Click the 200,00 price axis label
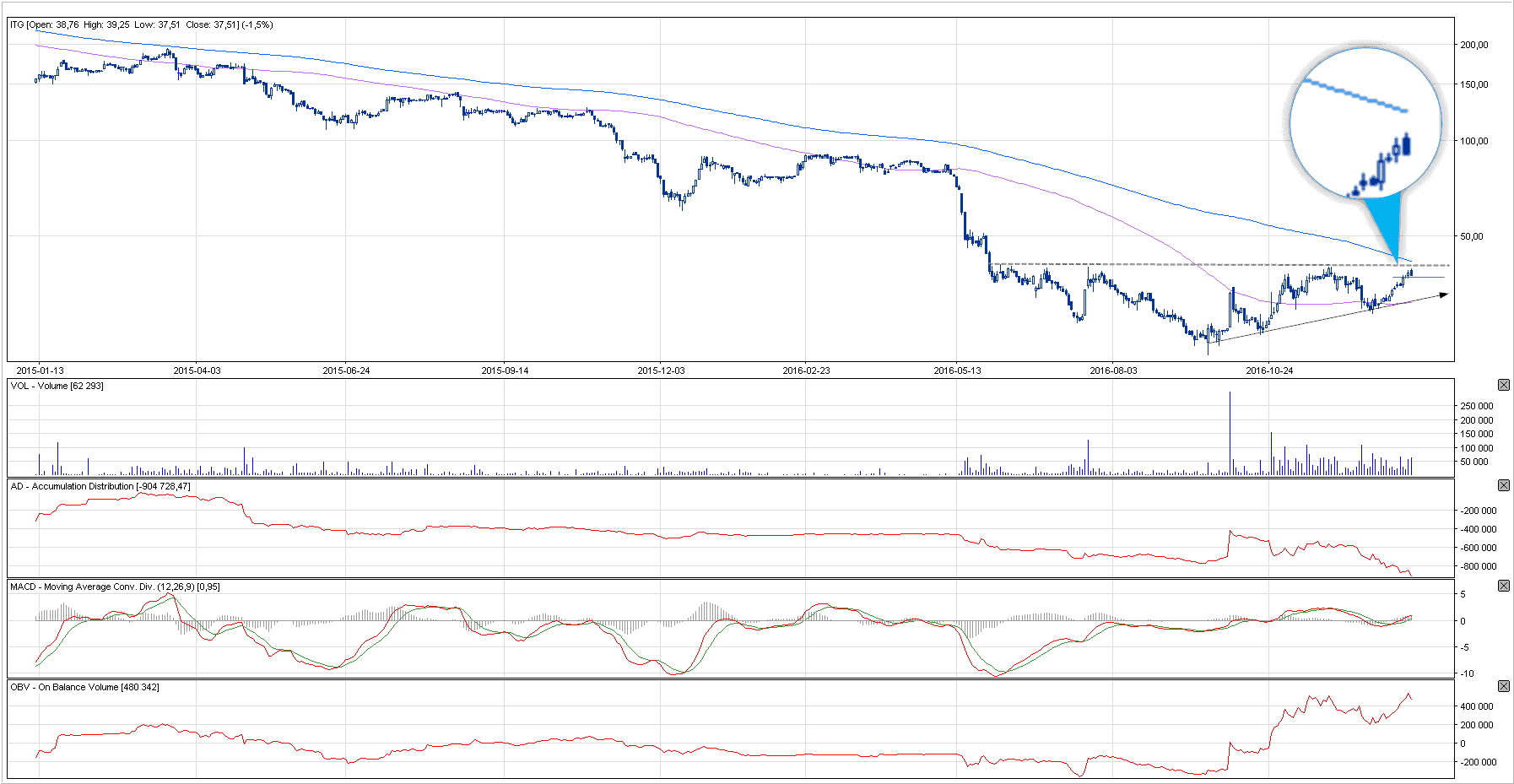 tap(1474, 45)
